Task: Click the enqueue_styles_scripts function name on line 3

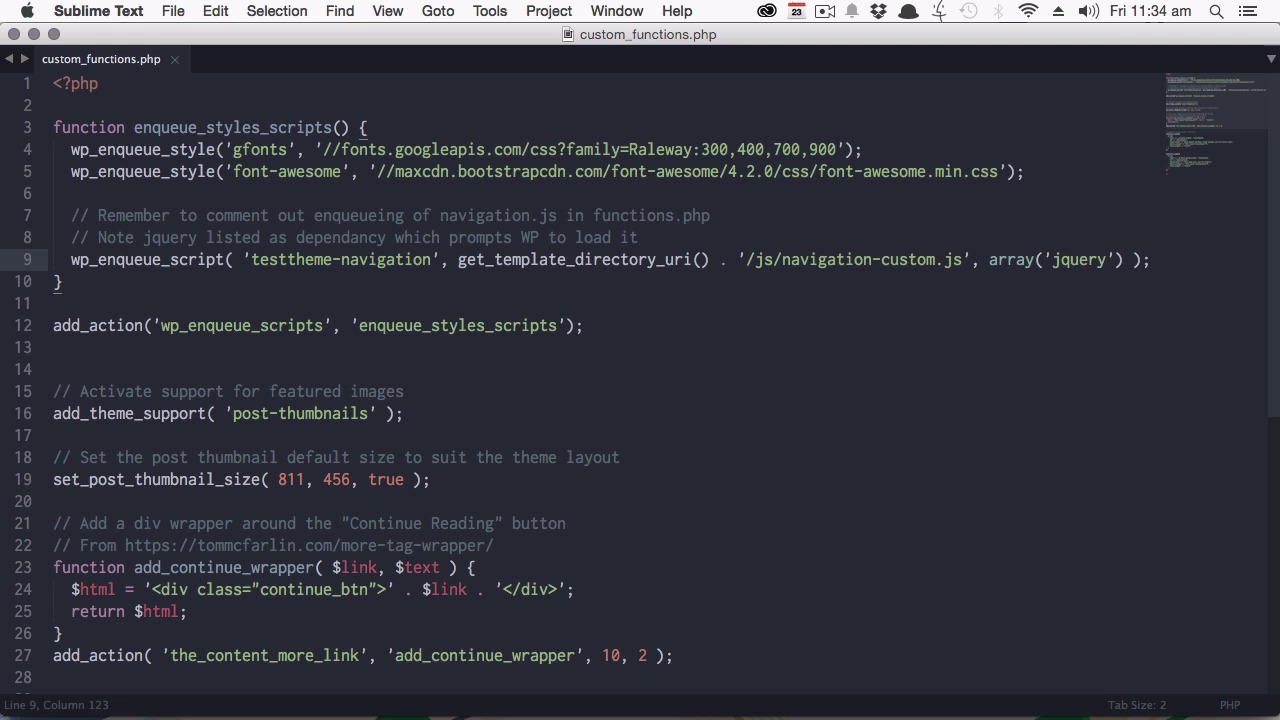Action: click(233, 128)
